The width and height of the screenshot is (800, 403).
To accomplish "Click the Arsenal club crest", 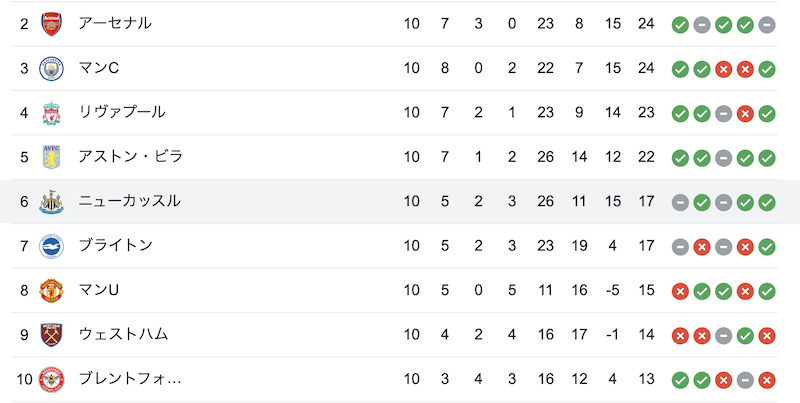I will point(51,24).
